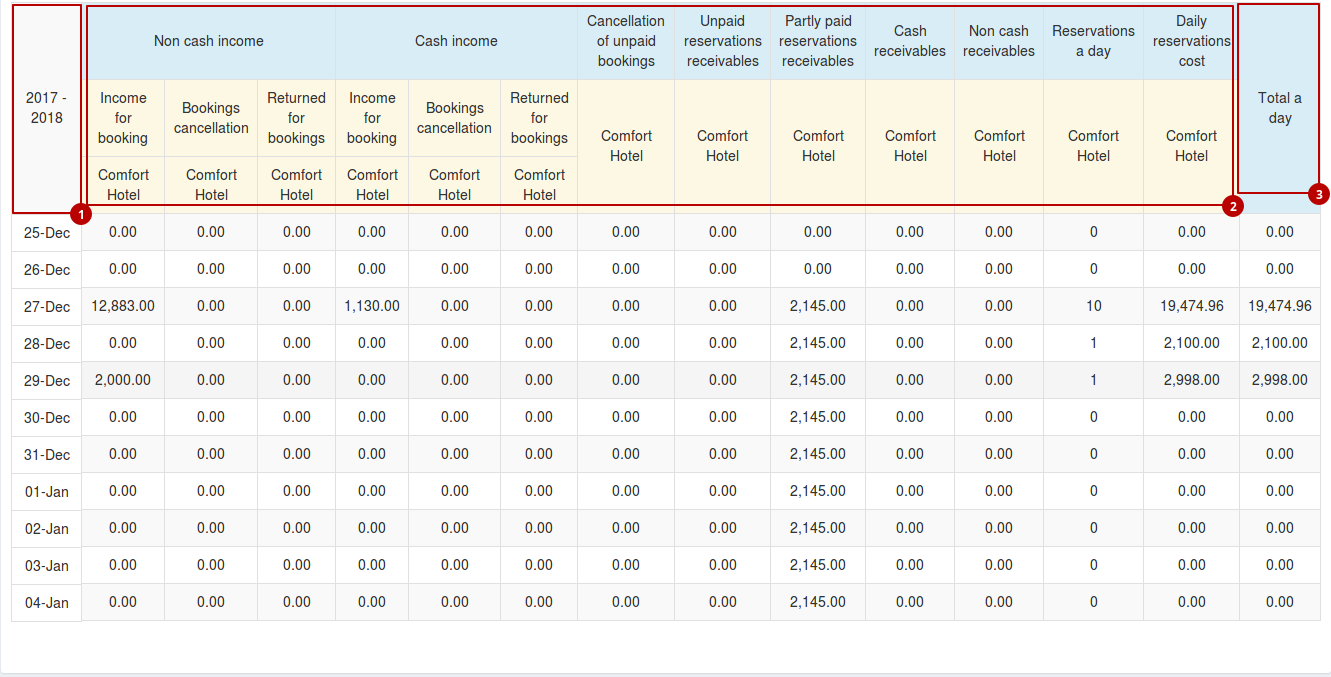Select the 03-Jan date row label

pos(47,566)
